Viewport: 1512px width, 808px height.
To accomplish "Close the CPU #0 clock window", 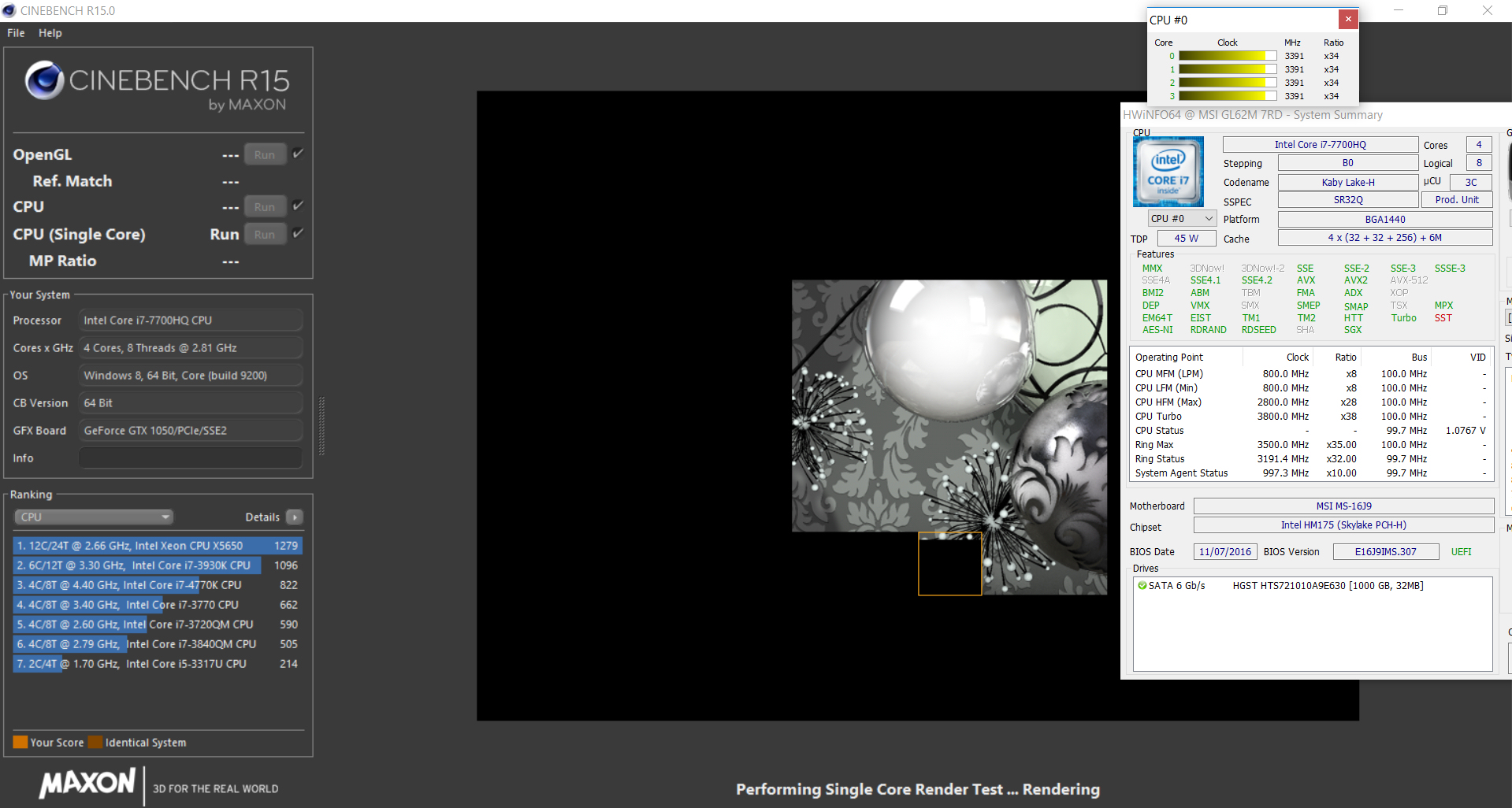I will [1348, 19].
